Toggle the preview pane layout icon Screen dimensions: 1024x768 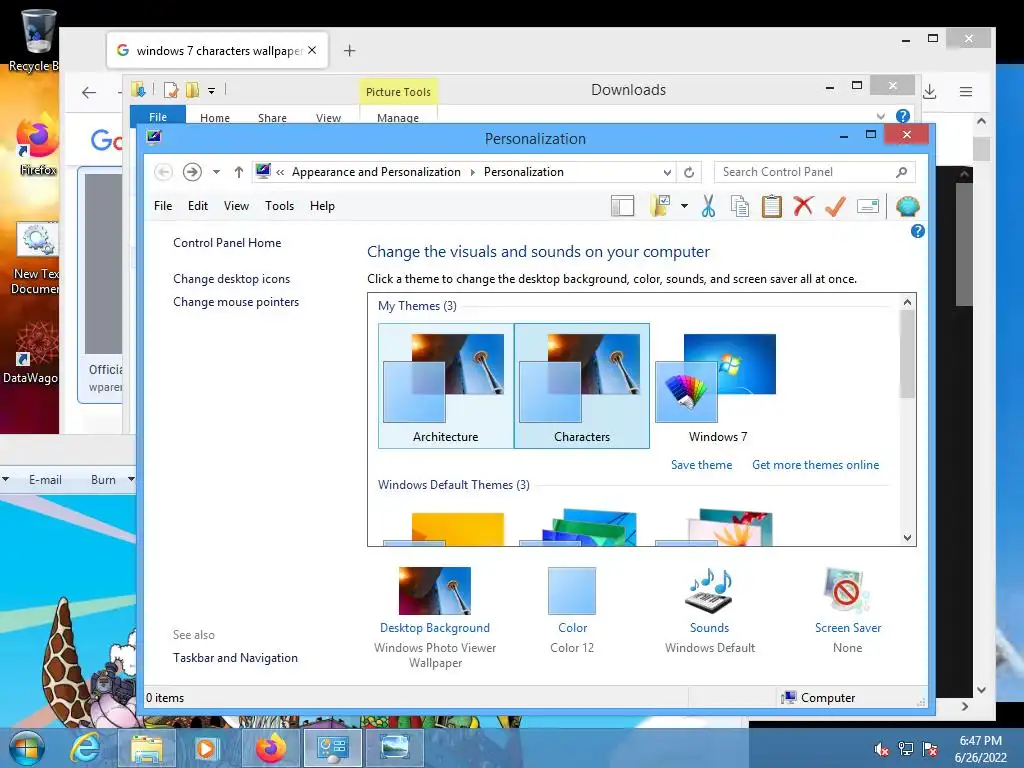pos(622,206)
